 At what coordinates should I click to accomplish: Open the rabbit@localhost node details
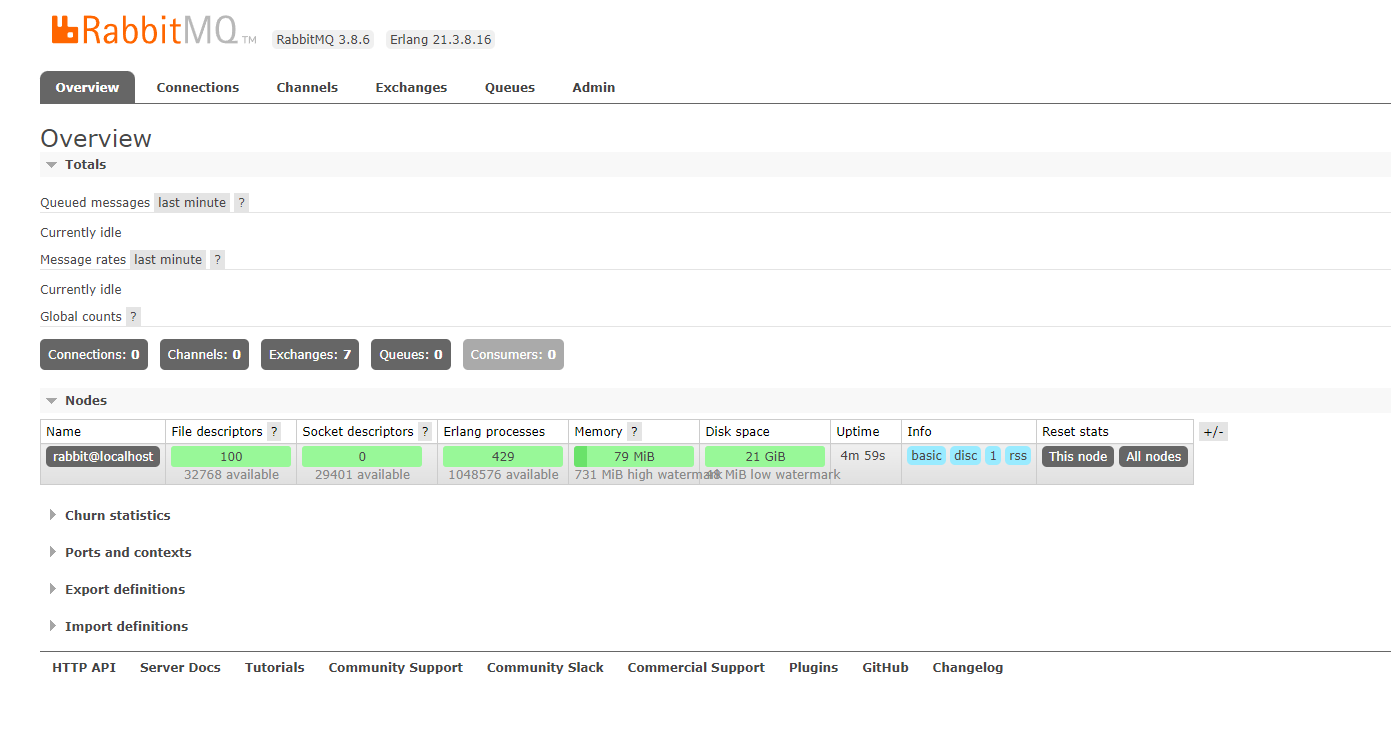(103, 456)
